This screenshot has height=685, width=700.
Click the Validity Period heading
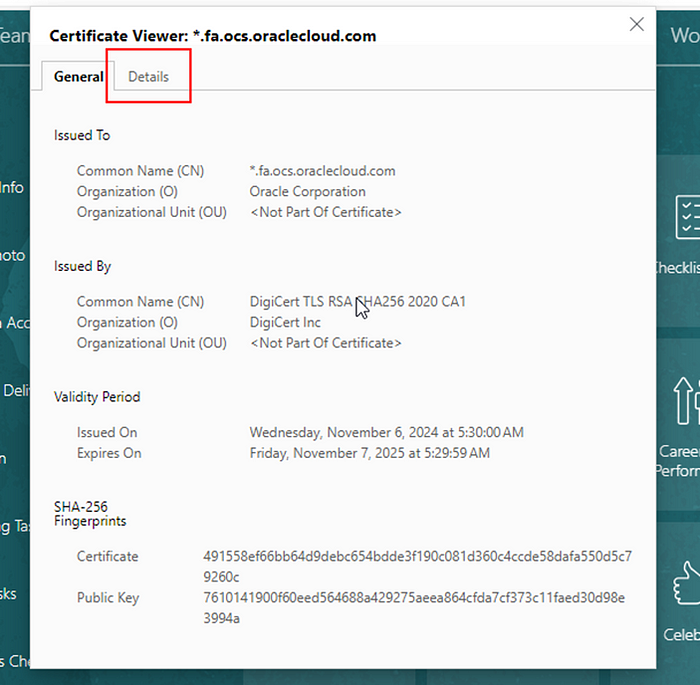pos(97,397)
